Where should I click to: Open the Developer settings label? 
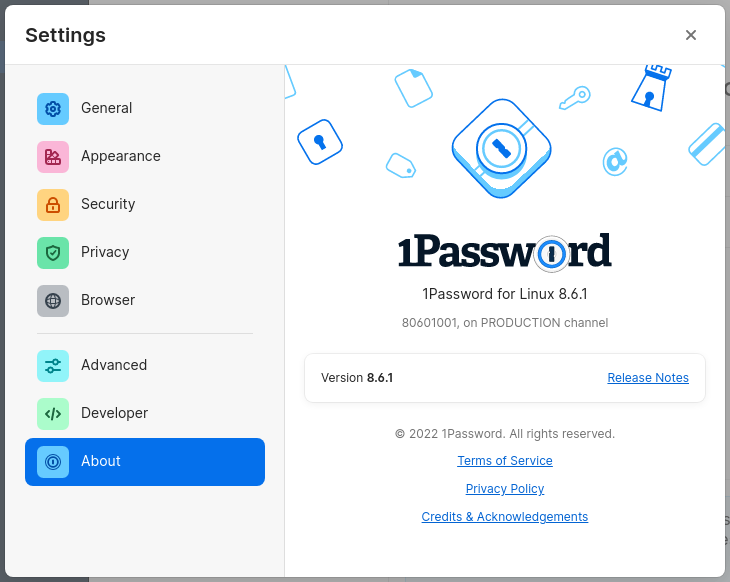click(x=114, y=413)
